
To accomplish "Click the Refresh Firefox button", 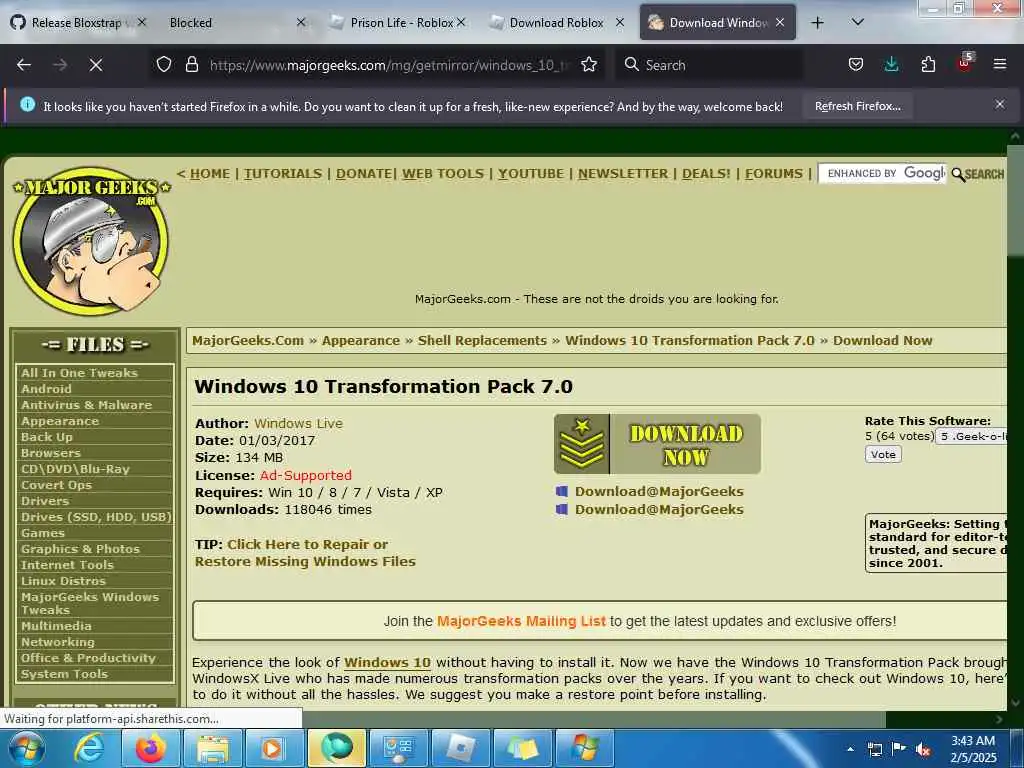I will pos(857,106).
